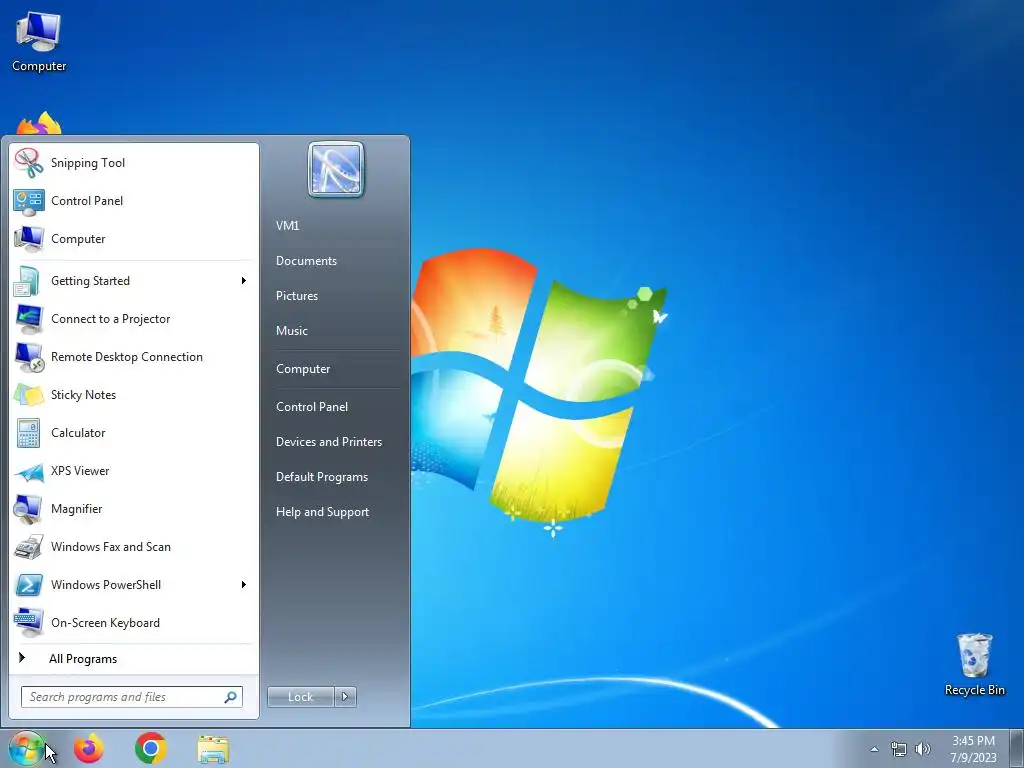Click the XPS Viewer label text
Viewport: 1024px width, 768px height.
pyautogui.click(x=80, y=471)
